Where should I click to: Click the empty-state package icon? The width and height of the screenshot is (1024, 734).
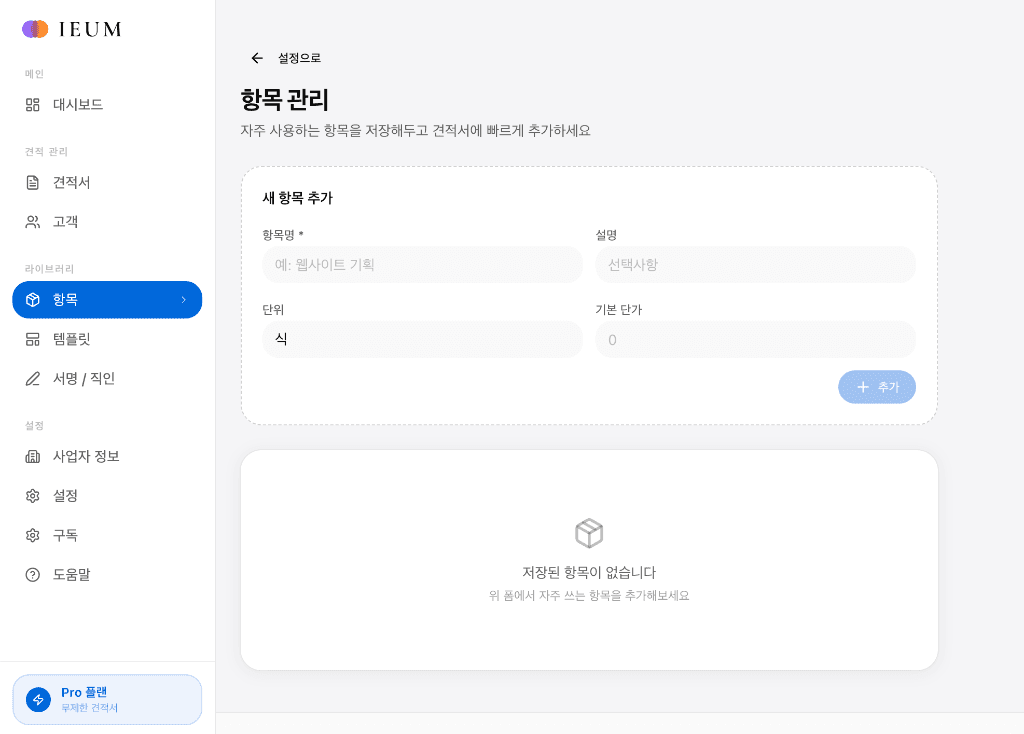click(589, 533)
